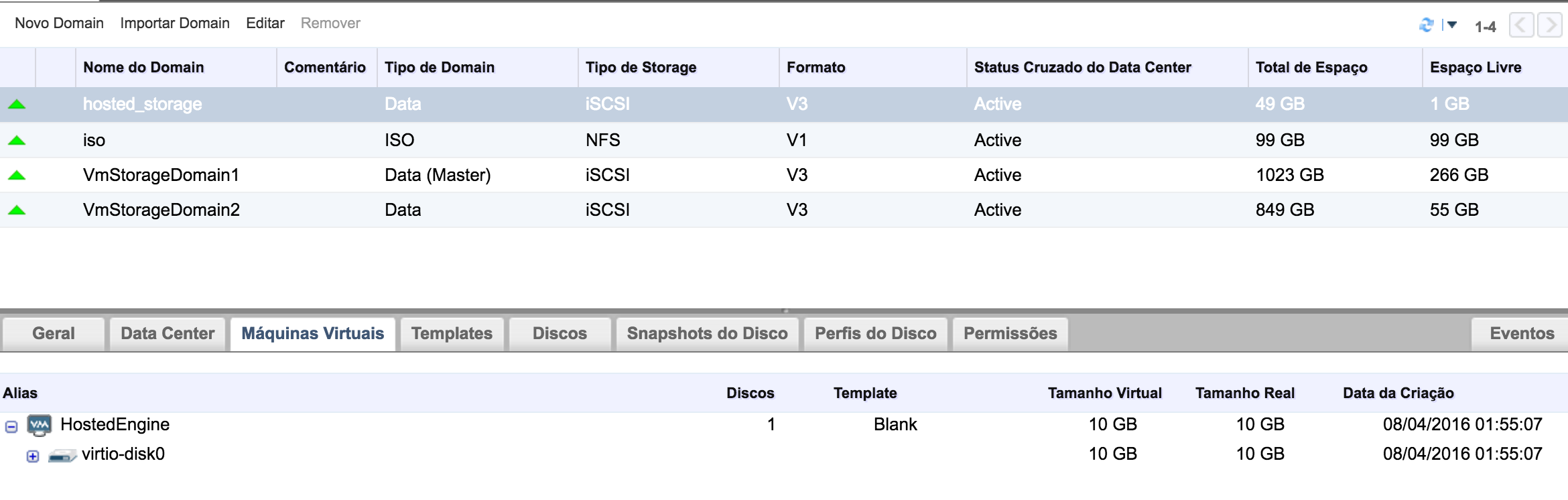1568x500 pixels.
Task: Click Importar Domain
Action: pyautogui.click(x=175, y=23)
